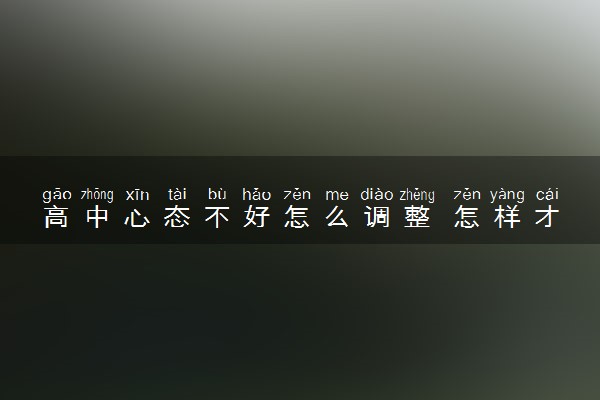The image size is (600, 400).
Task: Click the character 好 in the caption
Action: [x=257, y=217]
